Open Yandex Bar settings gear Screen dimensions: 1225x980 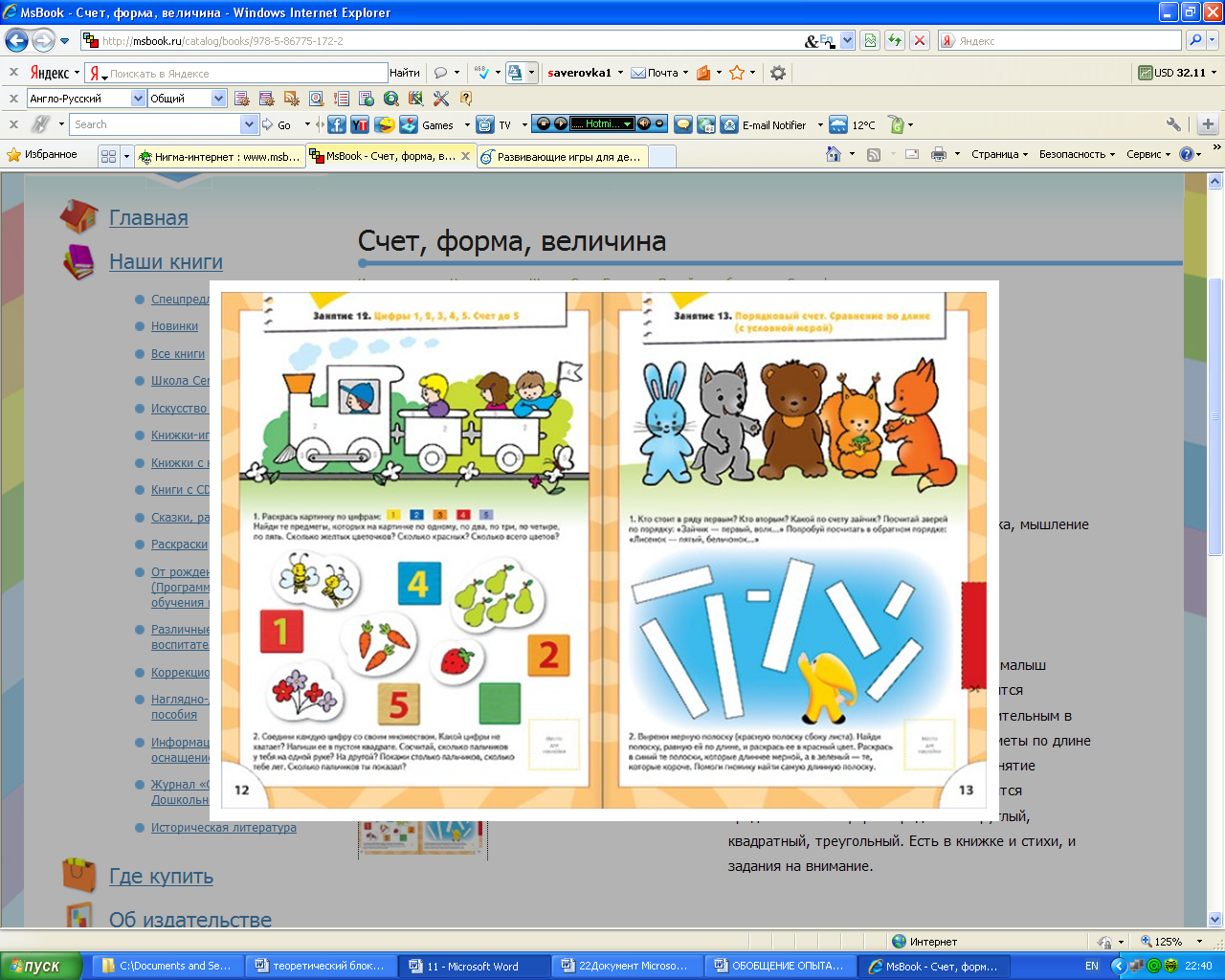click(778, 73)
